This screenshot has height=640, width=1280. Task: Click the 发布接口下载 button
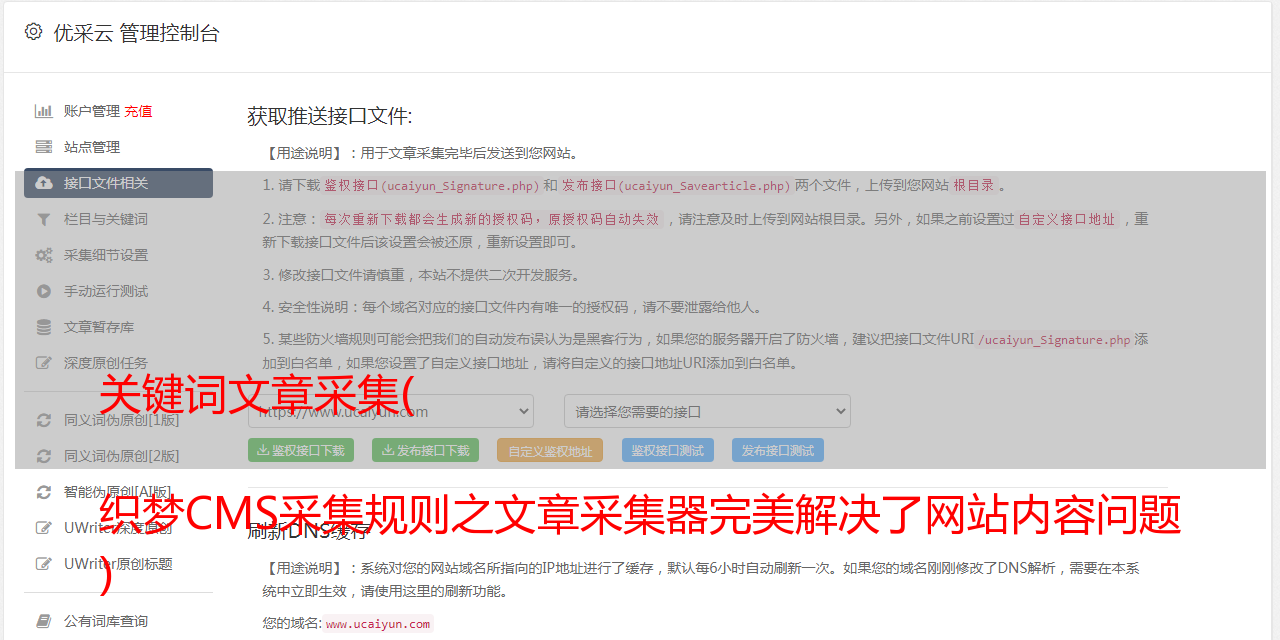tap(425, 450)
